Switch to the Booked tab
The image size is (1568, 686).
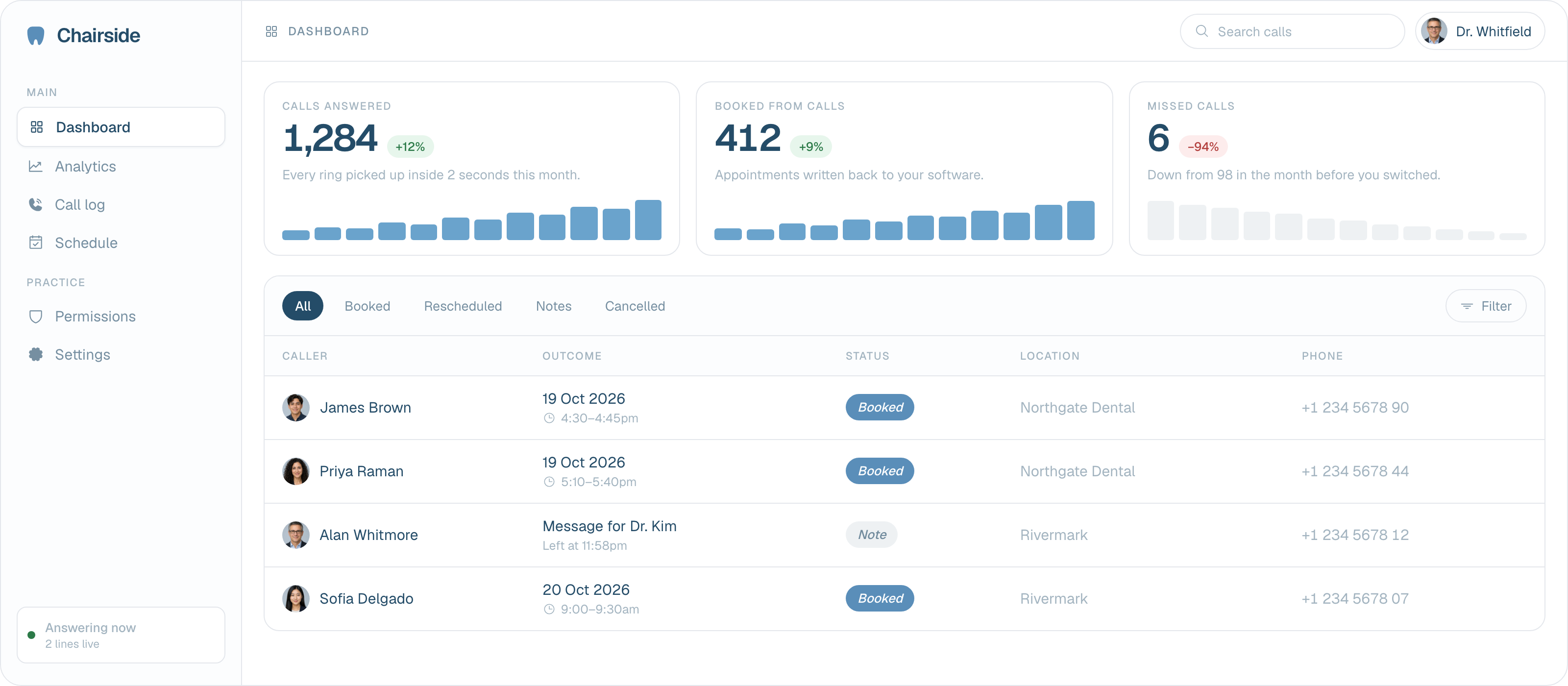point(367,306)
